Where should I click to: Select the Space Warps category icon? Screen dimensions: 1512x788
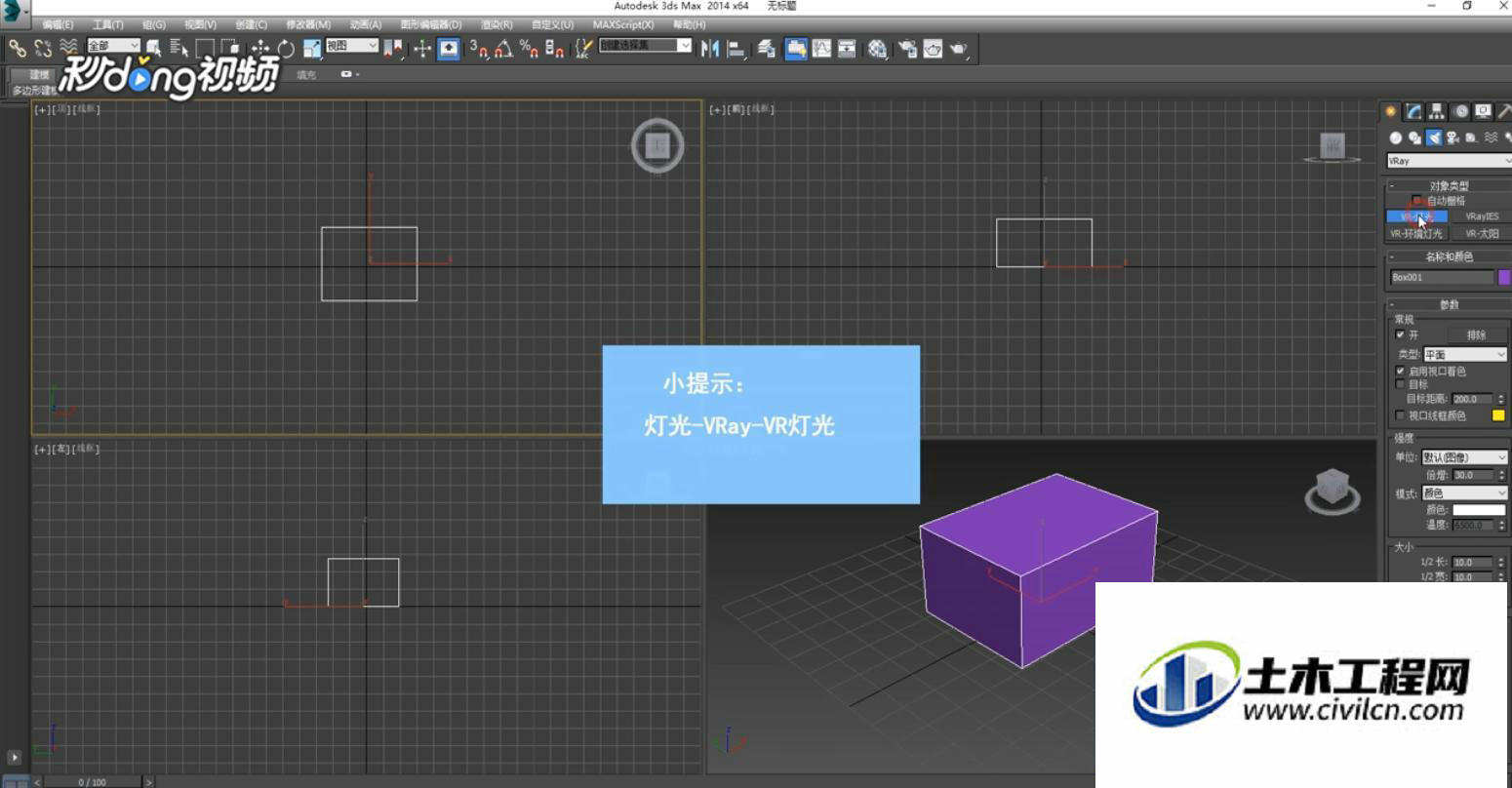1491,138
